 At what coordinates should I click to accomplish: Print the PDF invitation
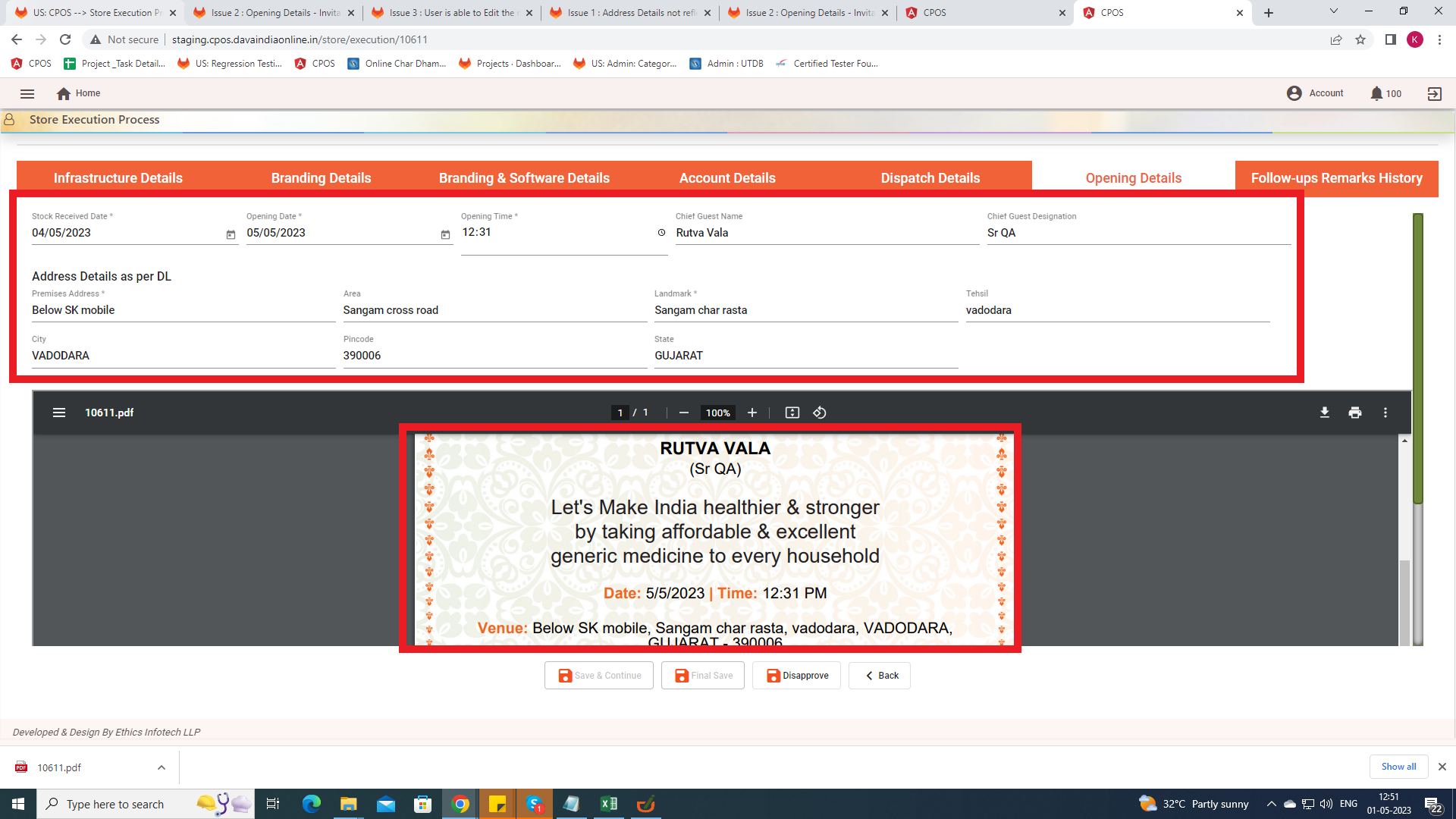tap(1354, 413)
